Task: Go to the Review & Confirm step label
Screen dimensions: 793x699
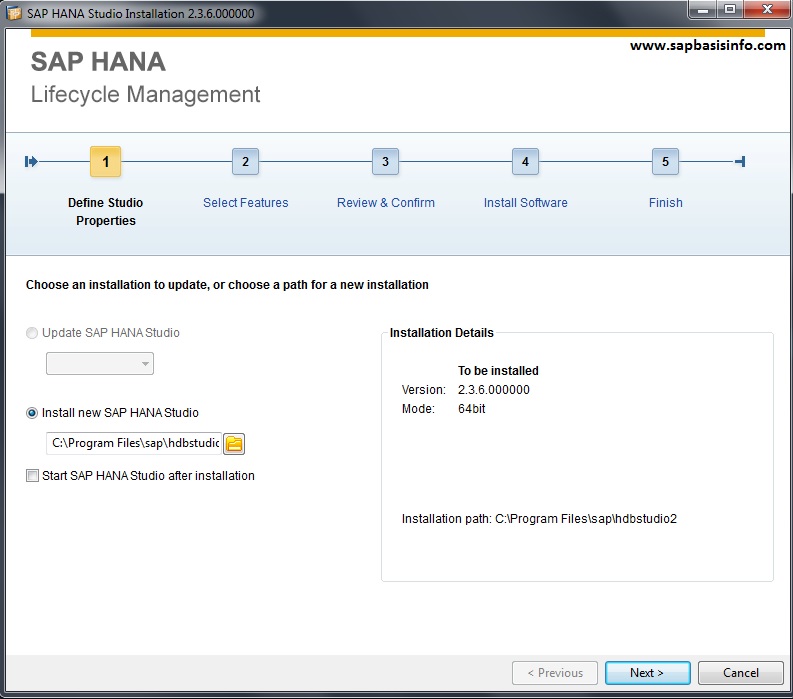Action: click(385, 202)
